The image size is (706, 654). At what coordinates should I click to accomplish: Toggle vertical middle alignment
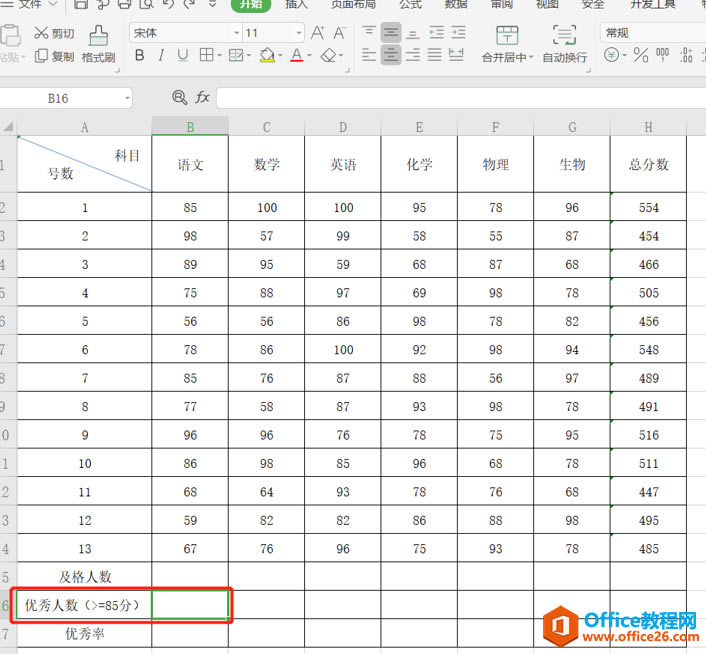coord(391,33)
